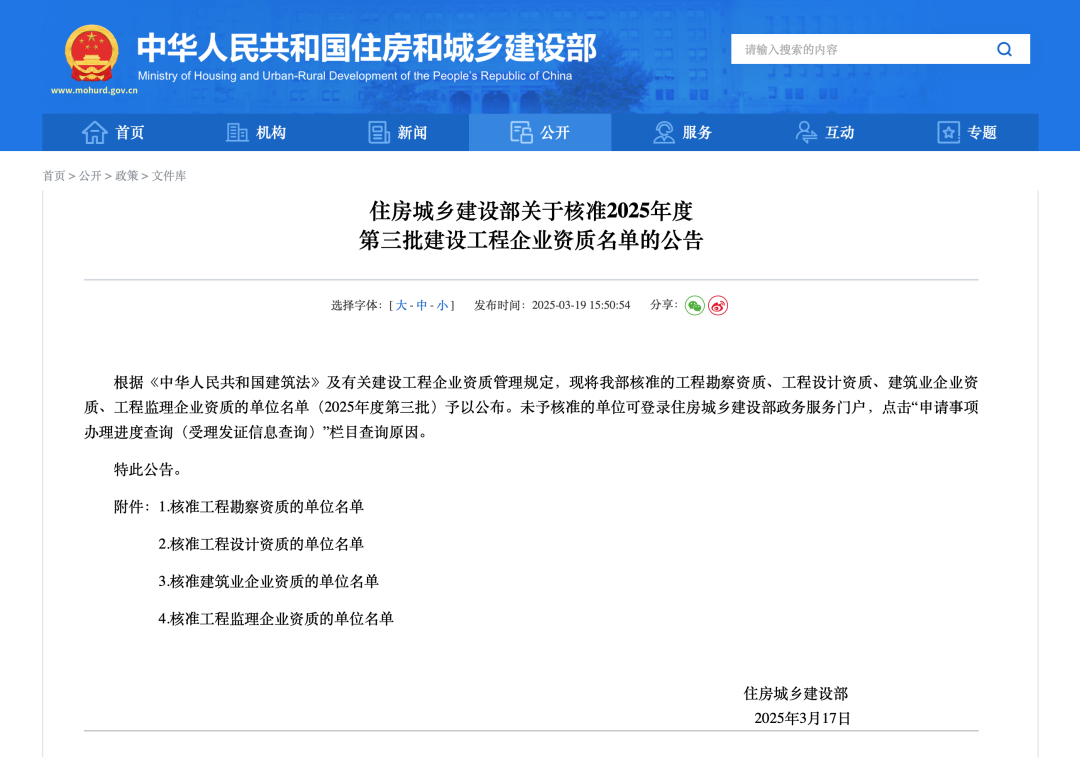
Task: Click the www.mohurd.gov.cn text under logo
Action: pos(94,90)
